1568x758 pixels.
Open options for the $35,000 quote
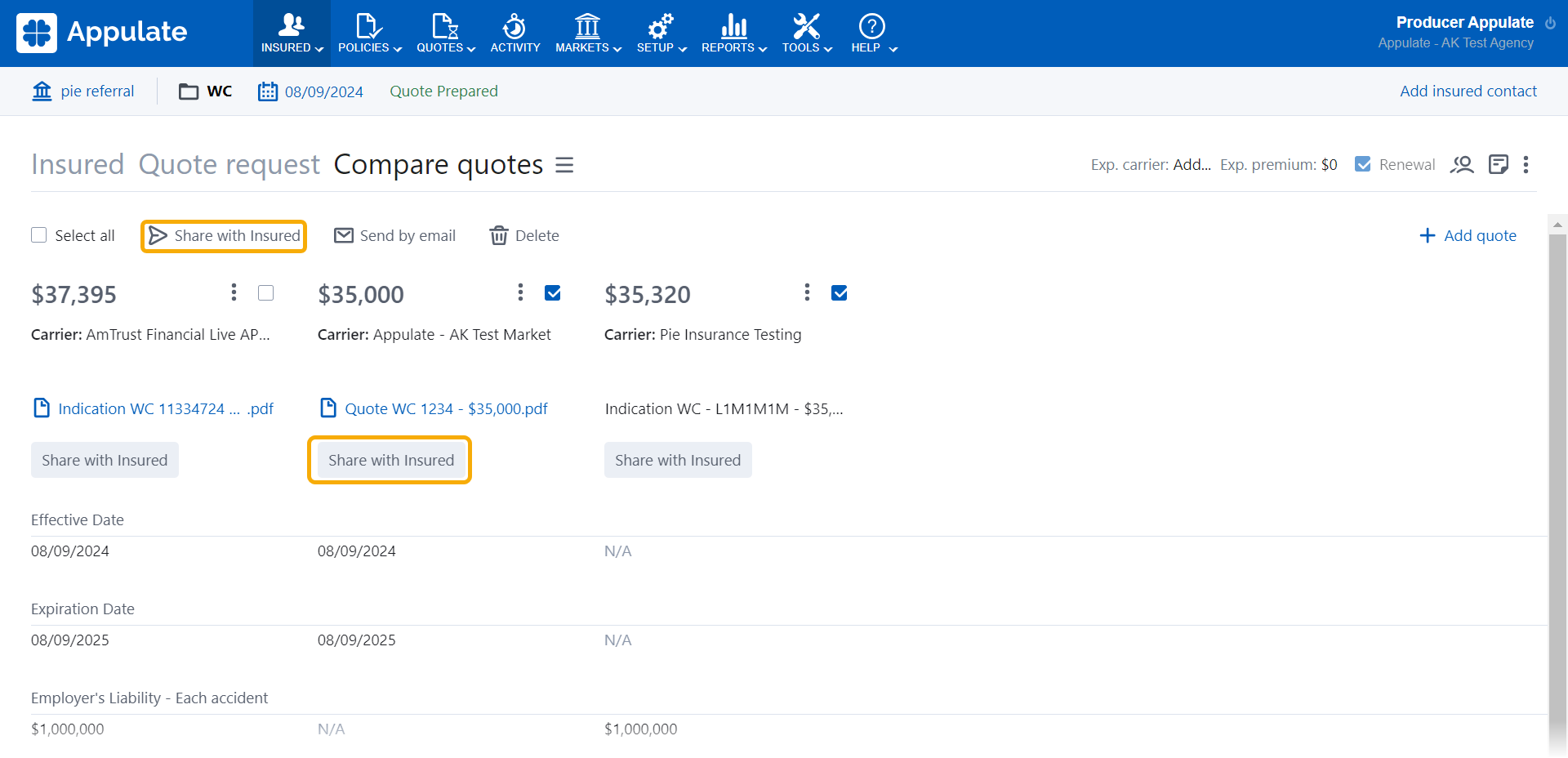coord(520,292)
